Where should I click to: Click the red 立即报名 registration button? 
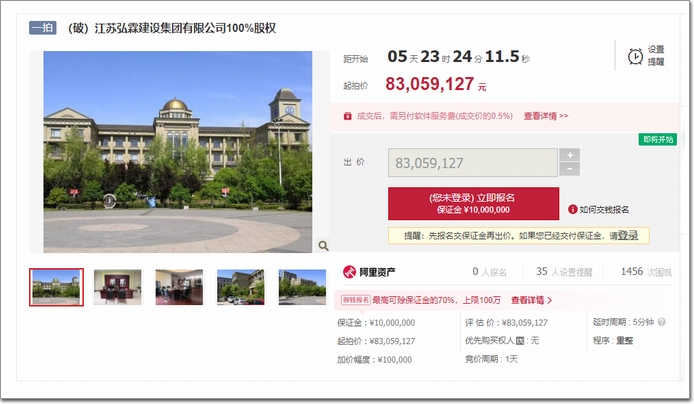(x=474, y=204)
